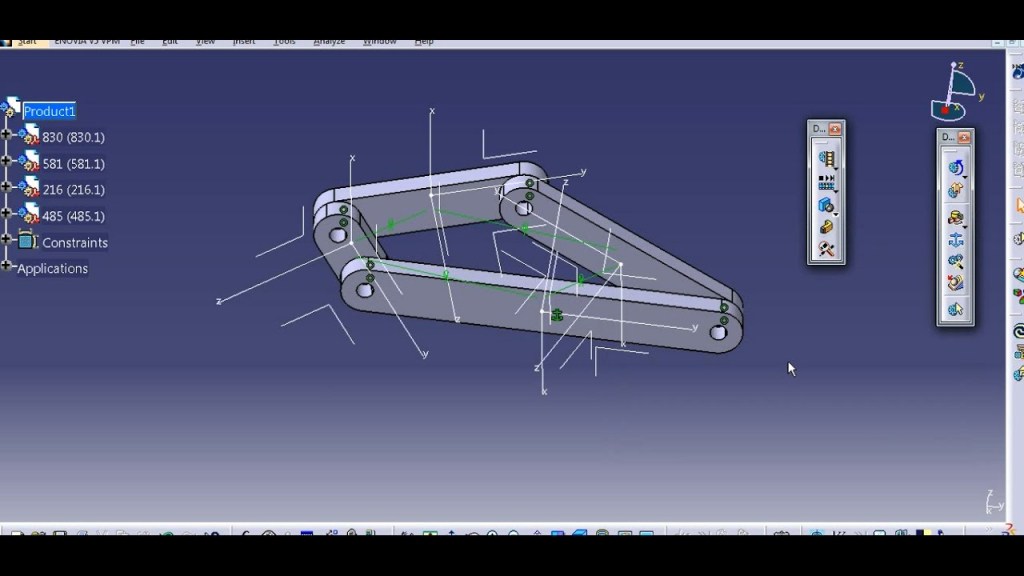Open the Insert menu
The height and width of the screenshot is (576, 1024).
tap(244, 41)
